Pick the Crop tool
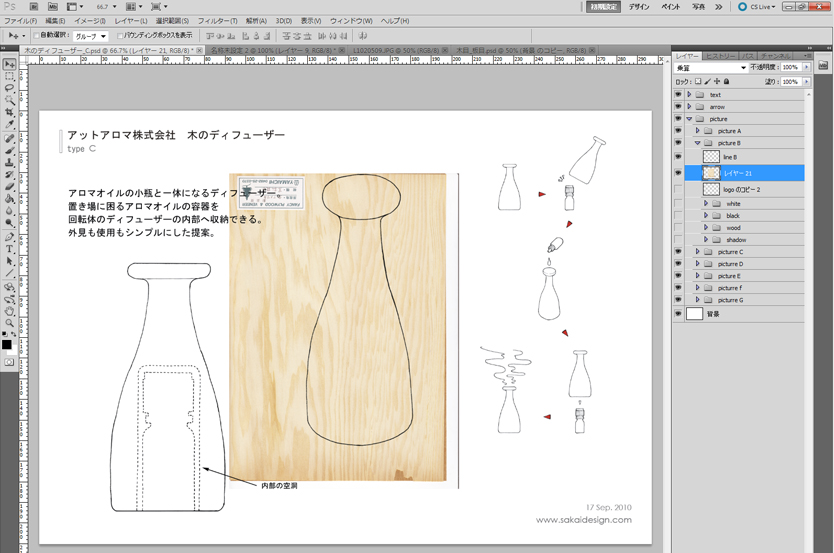Viewport: 834px width, 553px height. 9,113
